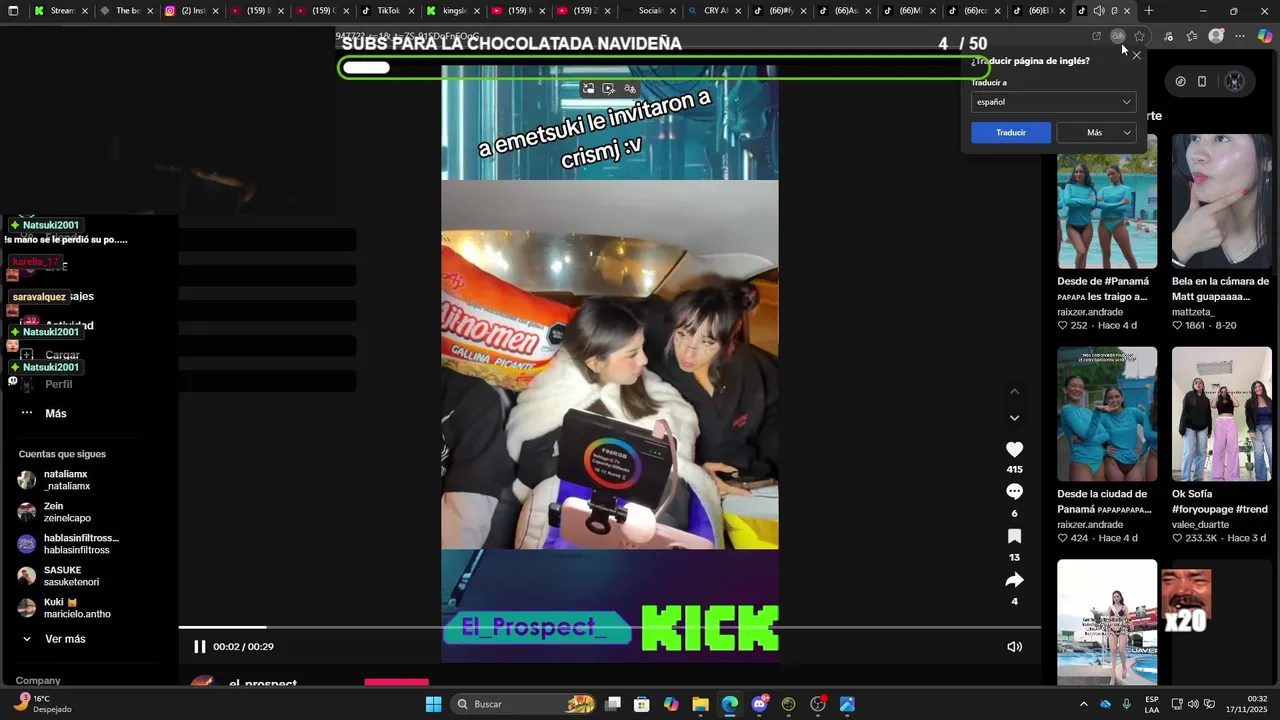Screen dimensions: 1280x720
Task: Open Desde de #Panamá video thumbnail
Action: [1107, 202]
